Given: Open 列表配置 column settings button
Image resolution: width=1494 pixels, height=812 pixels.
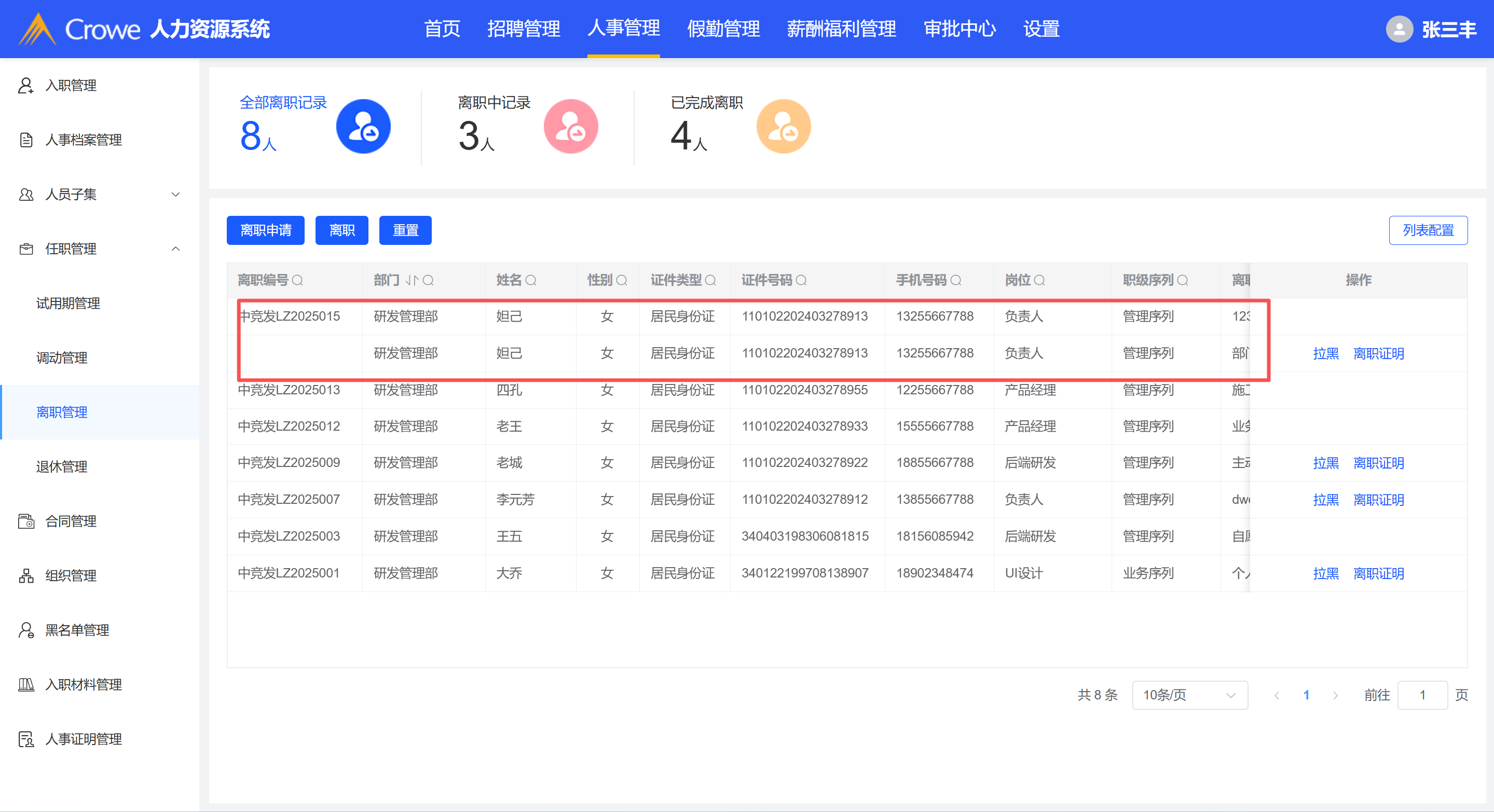Looking at the screenshot, I should pos(1427,230).
